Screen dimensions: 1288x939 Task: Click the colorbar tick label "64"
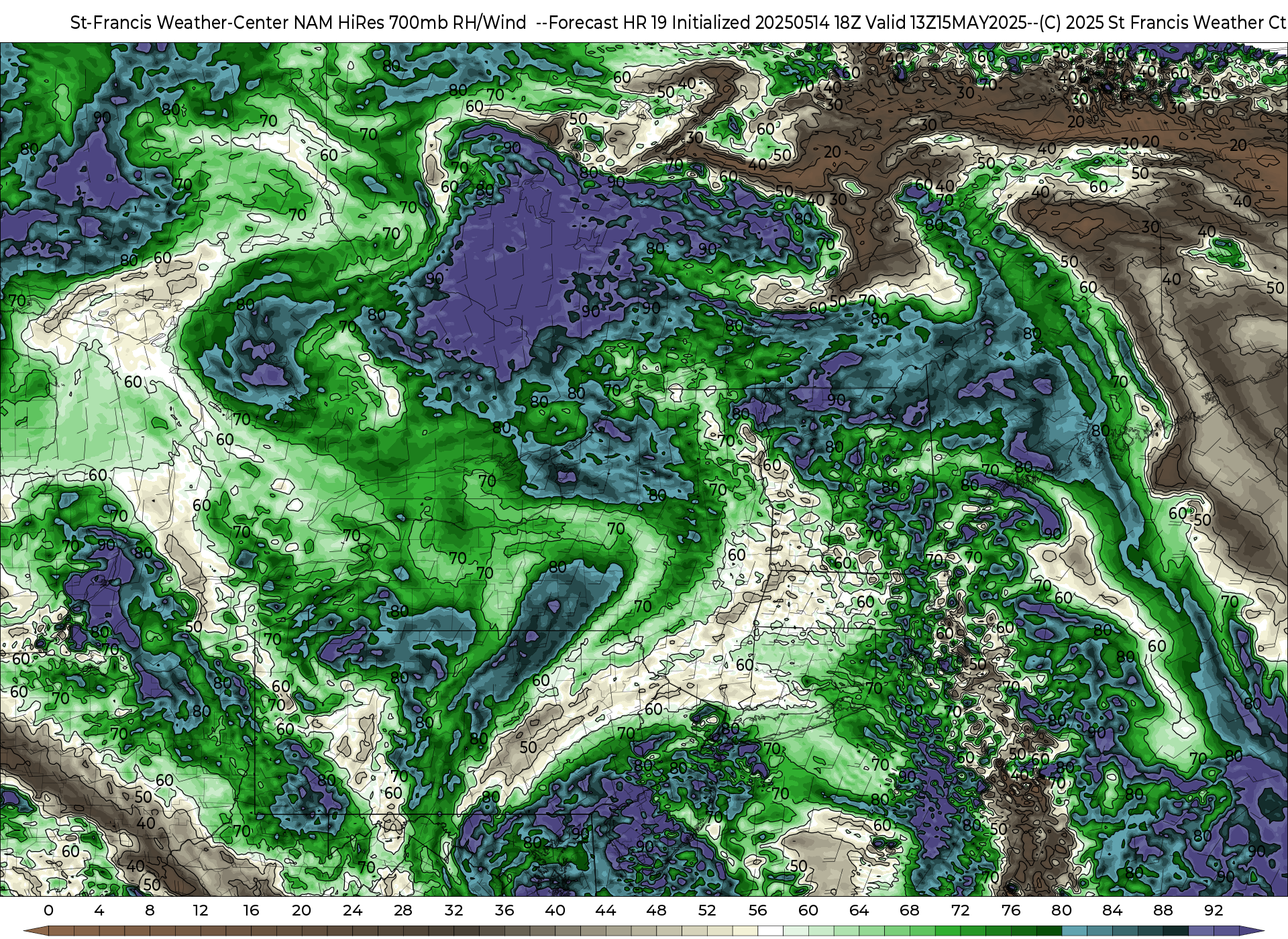click(x=859, y=910)
